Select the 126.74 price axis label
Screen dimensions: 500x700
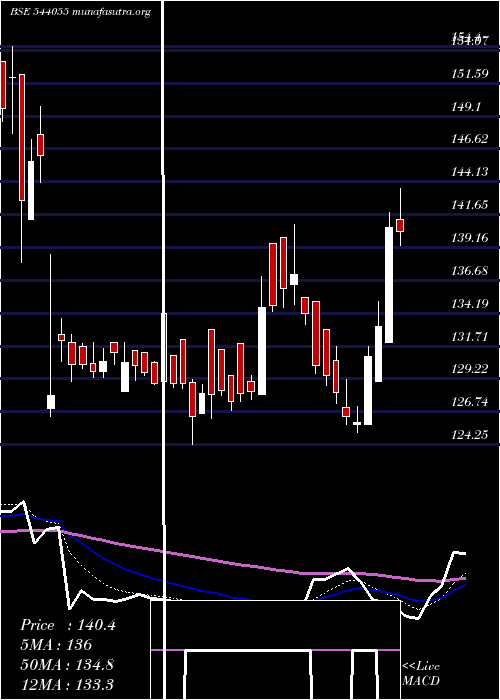coord(470,402)
